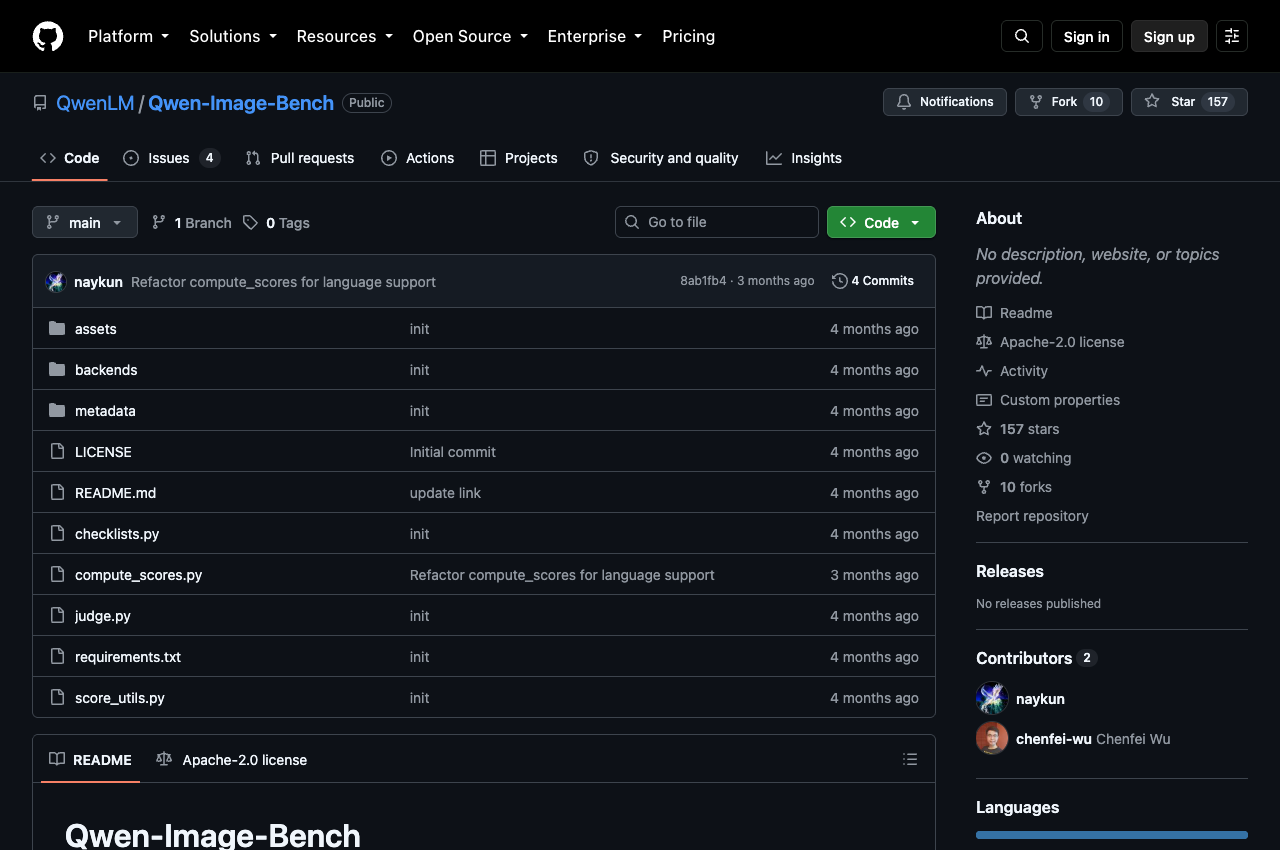Click the eye icon beside 0 watching
This screenshot has height=850, width=1280.
(x=984, y=458)
